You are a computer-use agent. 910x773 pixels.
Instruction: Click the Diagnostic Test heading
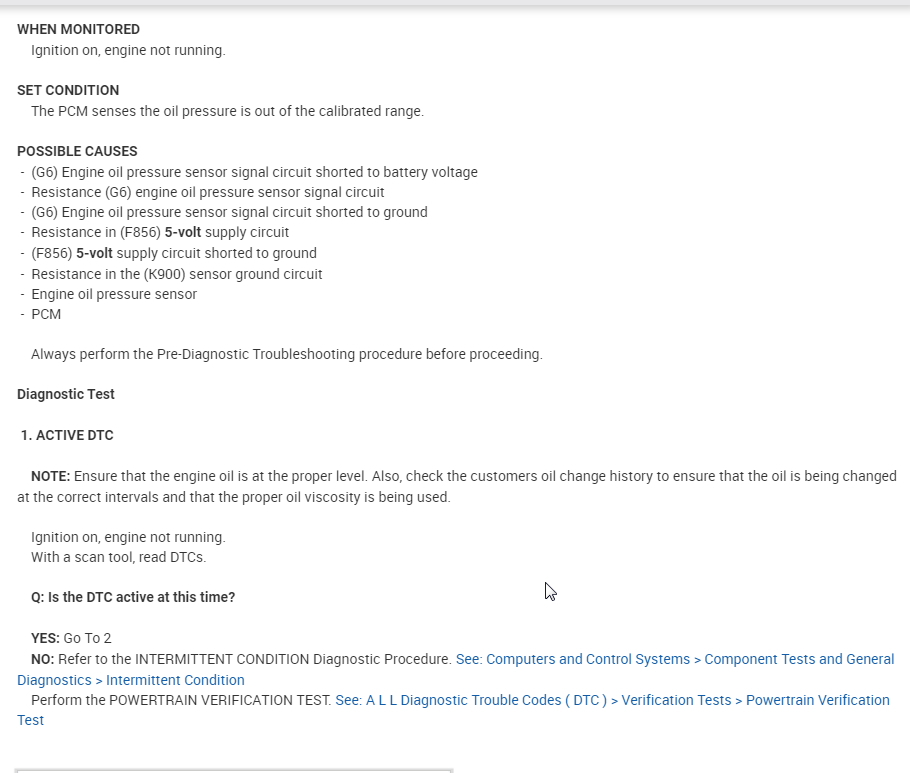point(66,394)
